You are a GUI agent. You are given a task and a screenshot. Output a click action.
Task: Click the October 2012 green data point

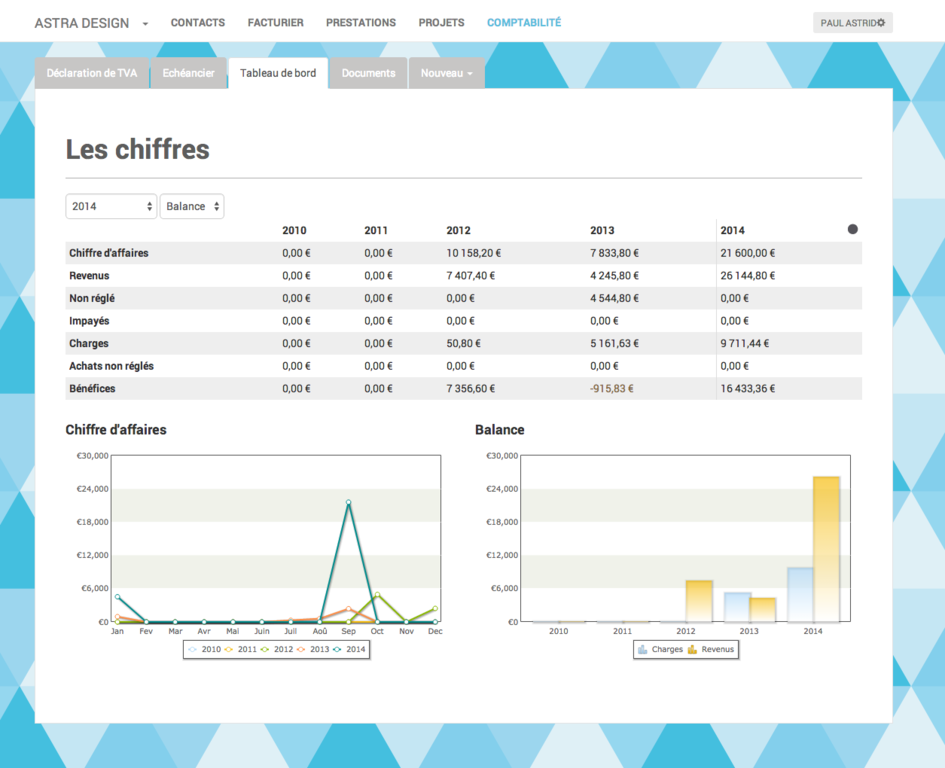[x=377, y=594]
